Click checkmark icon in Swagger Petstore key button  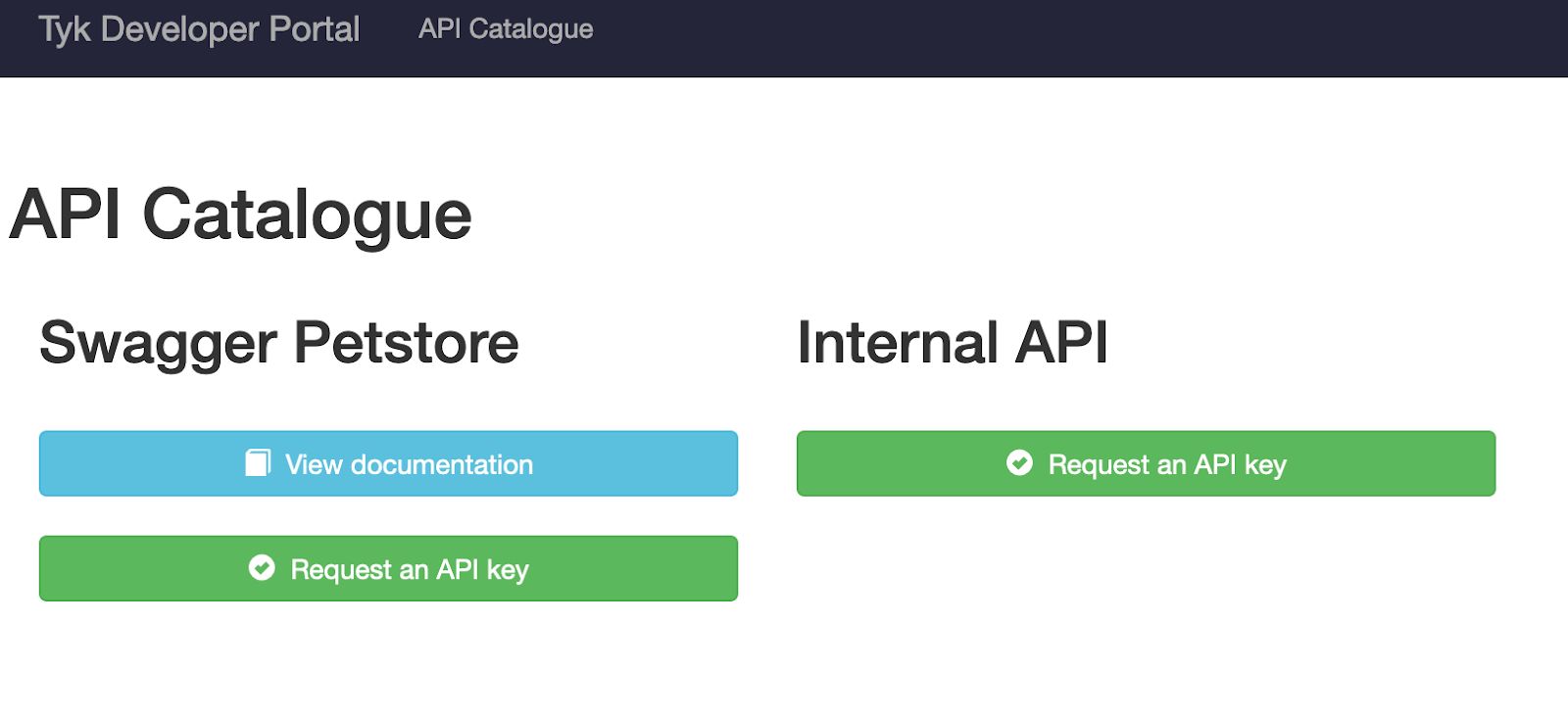(262, 568)
